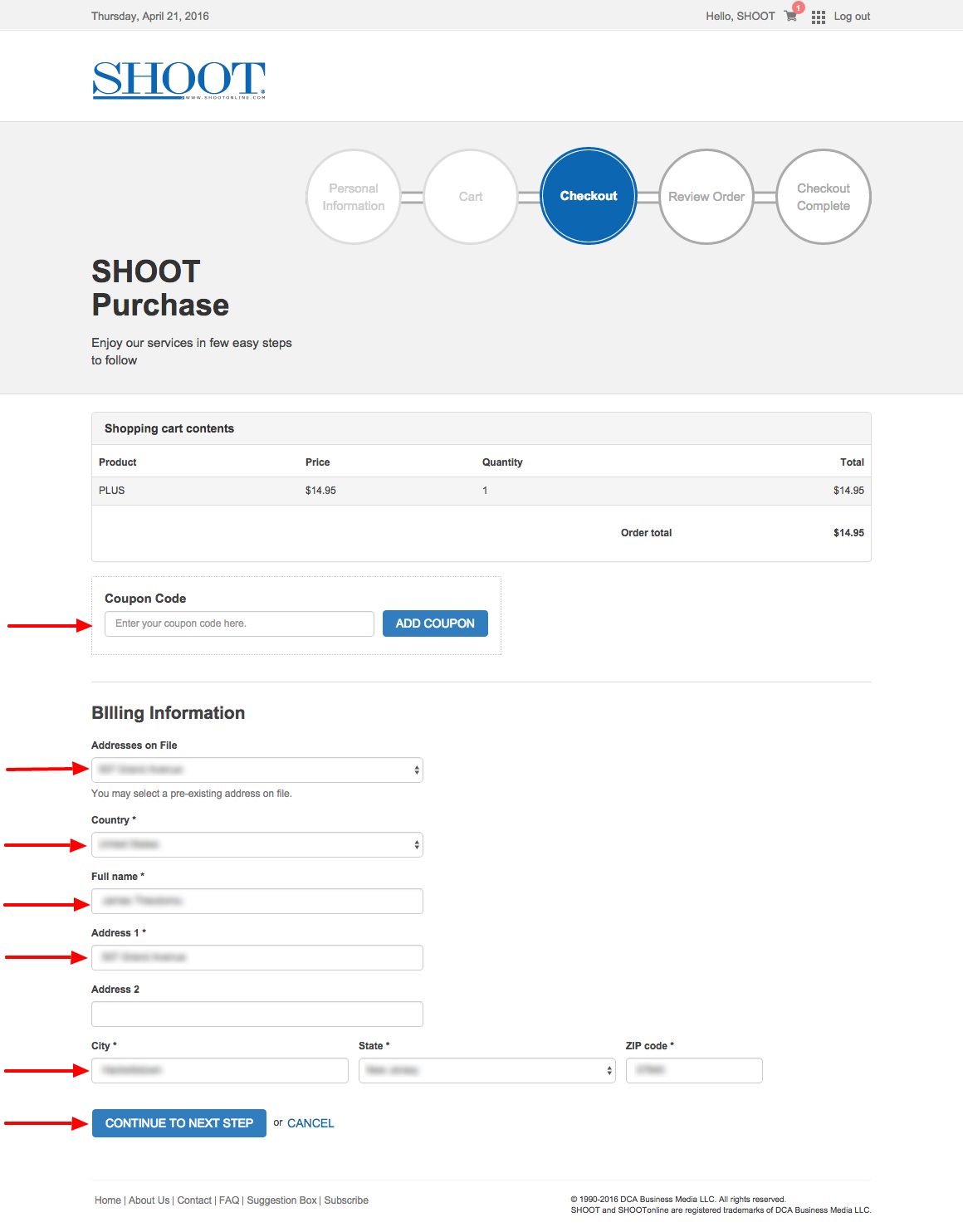Screen dimensions: 963x1232
Task: Click the Price column header
Action: click(x=318, y=462)
